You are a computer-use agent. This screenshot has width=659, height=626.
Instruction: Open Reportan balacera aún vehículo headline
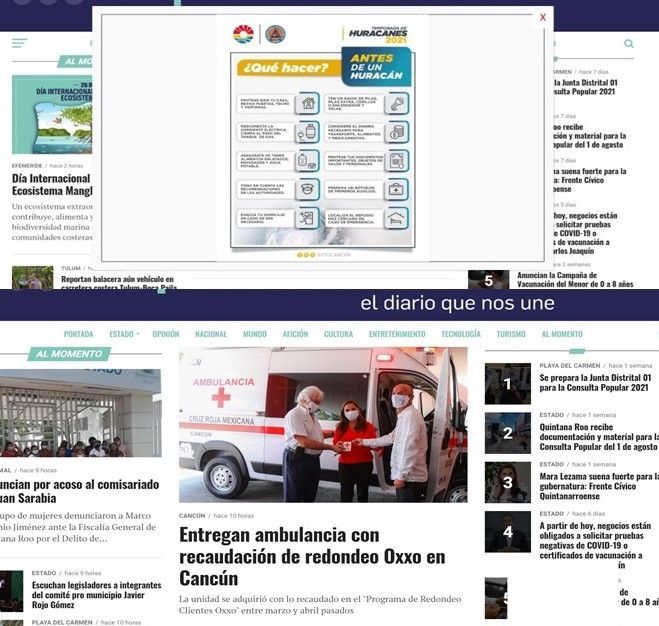point(119,282)
